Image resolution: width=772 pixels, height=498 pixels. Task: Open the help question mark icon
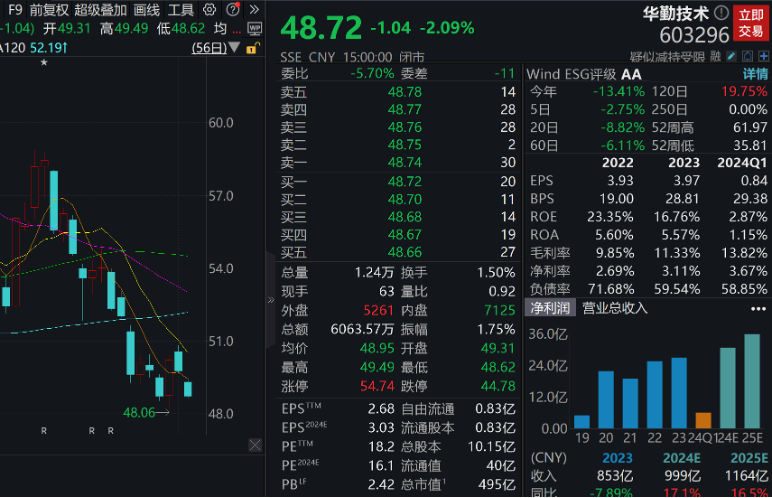(x=233, y=9)
